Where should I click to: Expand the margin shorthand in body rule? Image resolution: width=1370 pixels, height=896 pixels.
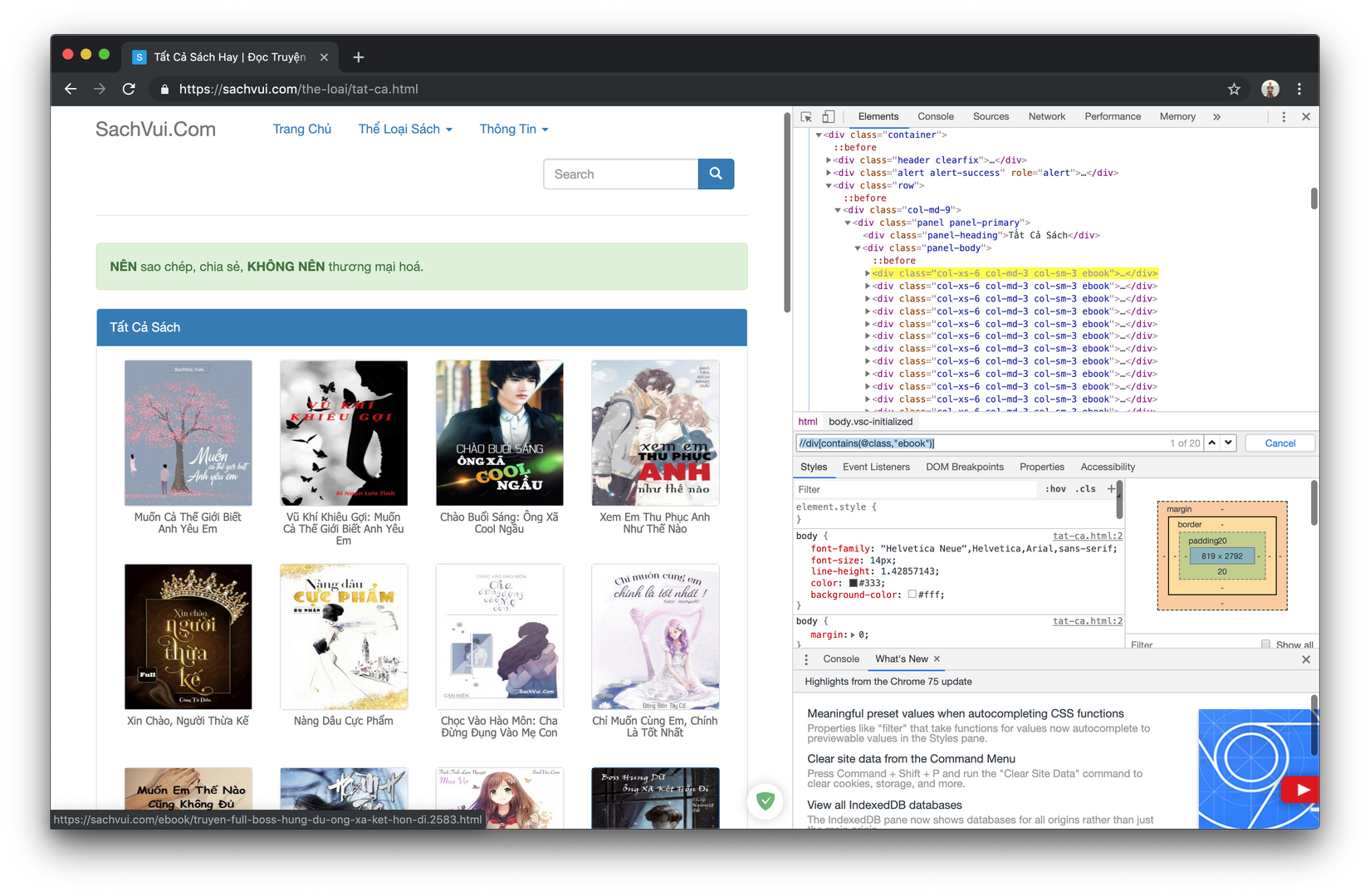pyautogui.click(x=853, y=635)
